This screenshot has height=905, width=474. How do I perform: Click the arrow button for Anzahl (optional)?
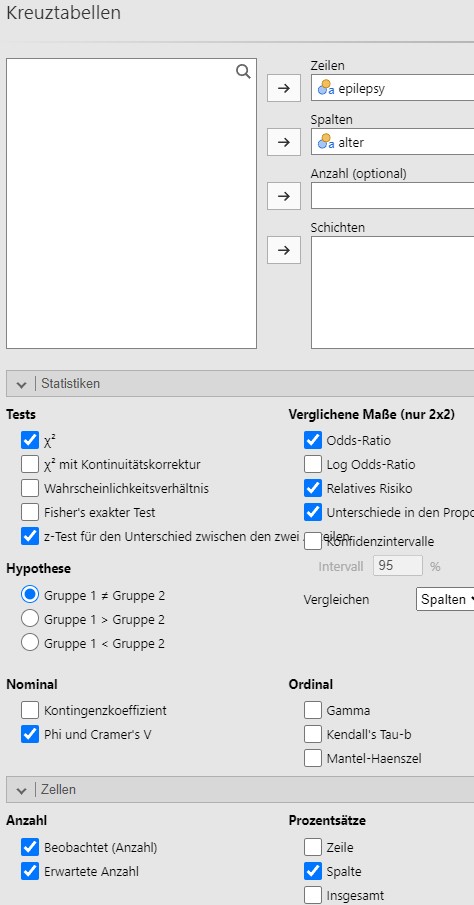tap(283, 196)
